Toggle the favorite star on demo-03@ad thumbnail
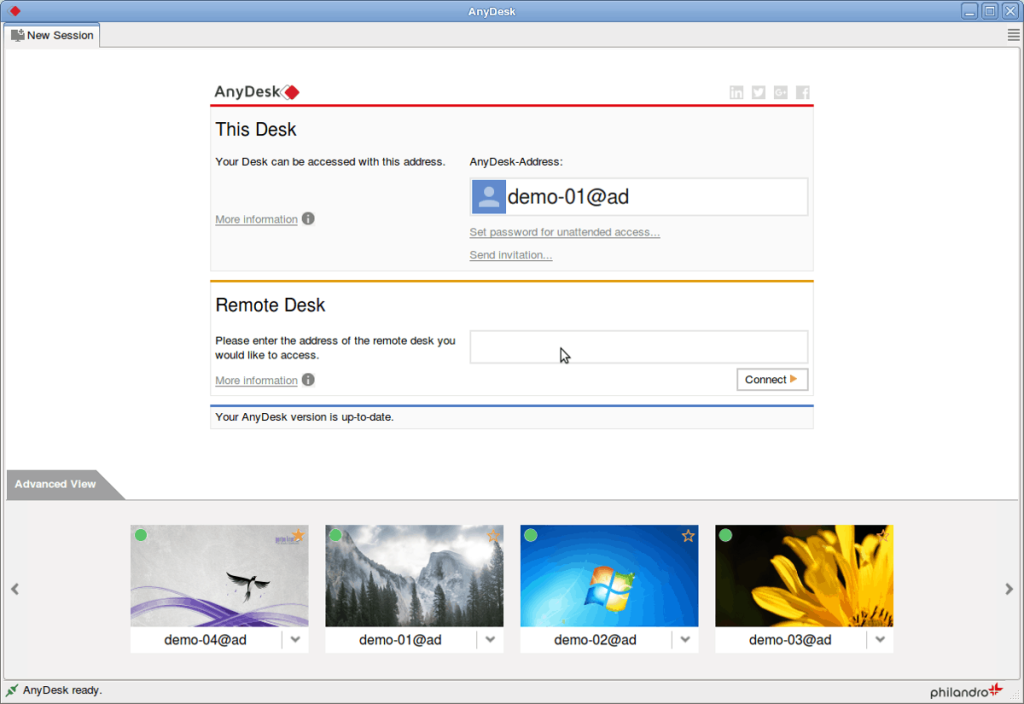Screen dimensions: 1024x704 pos(883,536)
